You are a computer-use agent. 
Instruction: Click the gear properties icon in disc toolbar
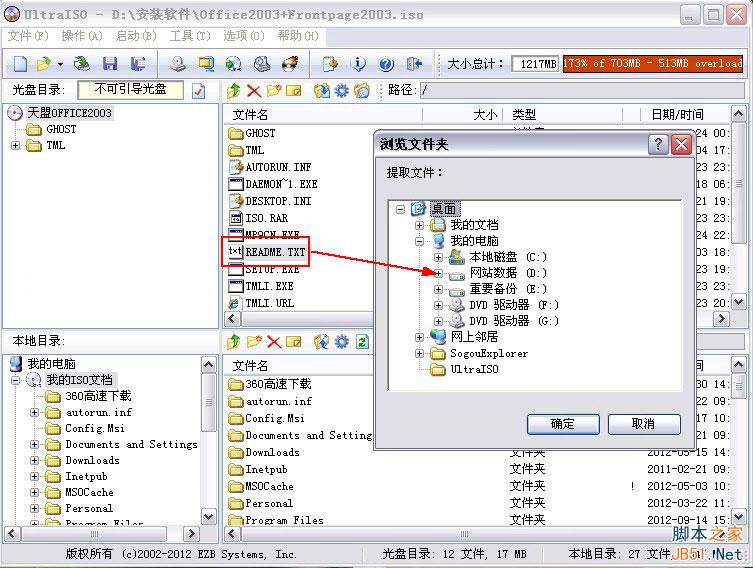[x=341, y=90]
